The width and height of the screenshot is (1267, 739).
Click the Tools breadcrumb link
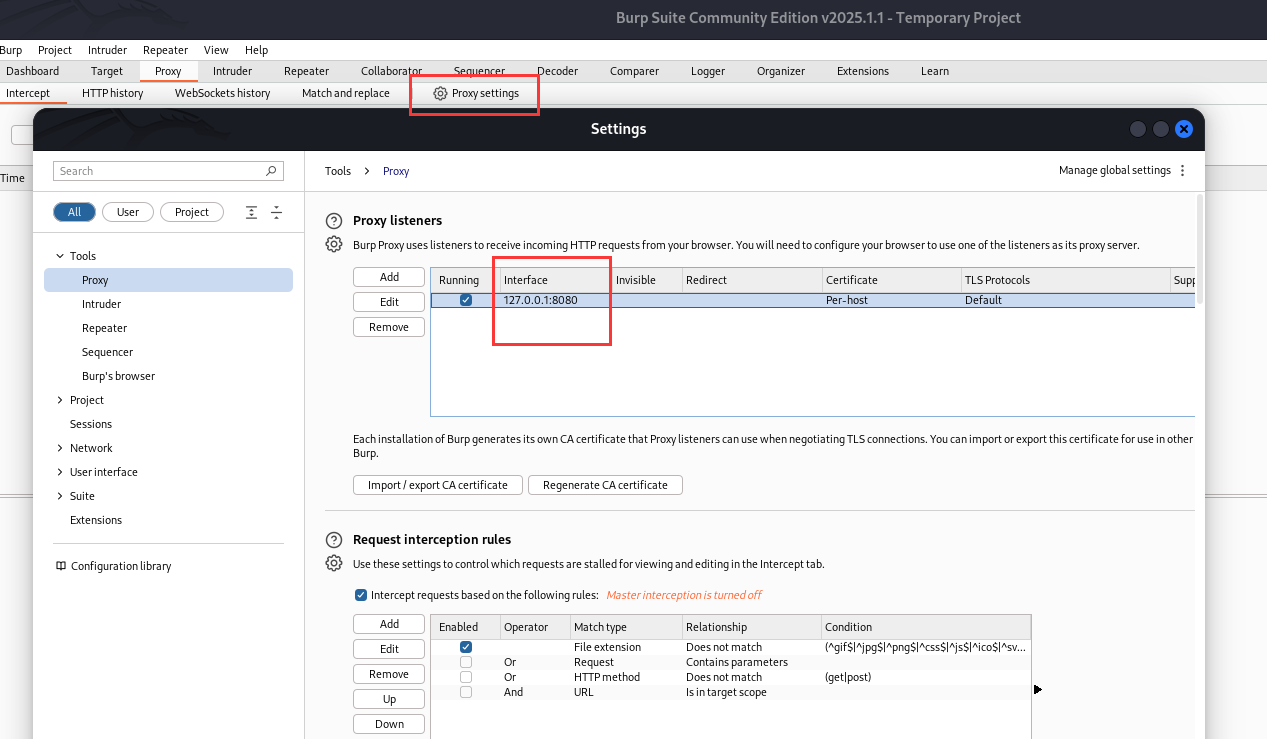(x=338, y=171)
